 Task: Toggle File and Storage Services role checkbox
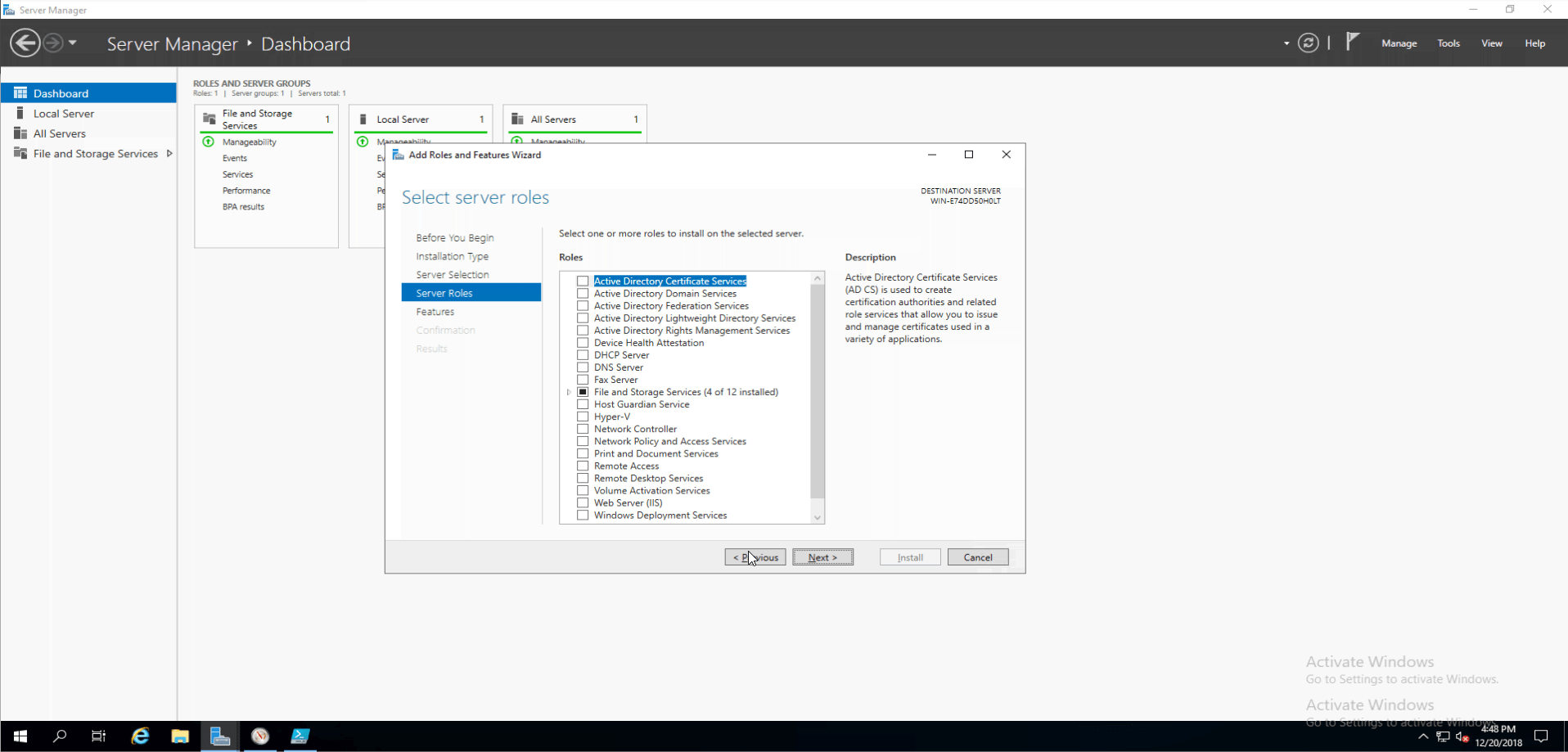pos(583,392)
